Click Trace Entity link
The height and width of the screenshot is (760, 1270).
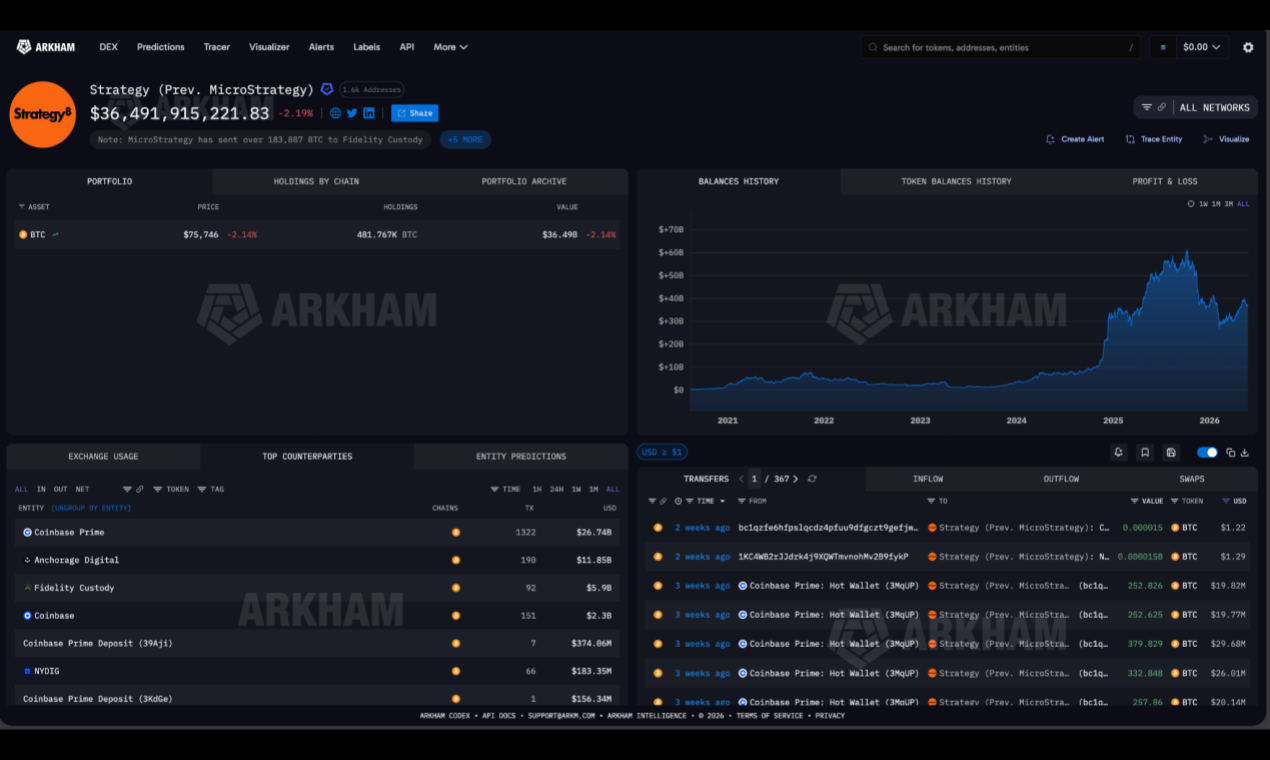click(x=1153, y=139)
